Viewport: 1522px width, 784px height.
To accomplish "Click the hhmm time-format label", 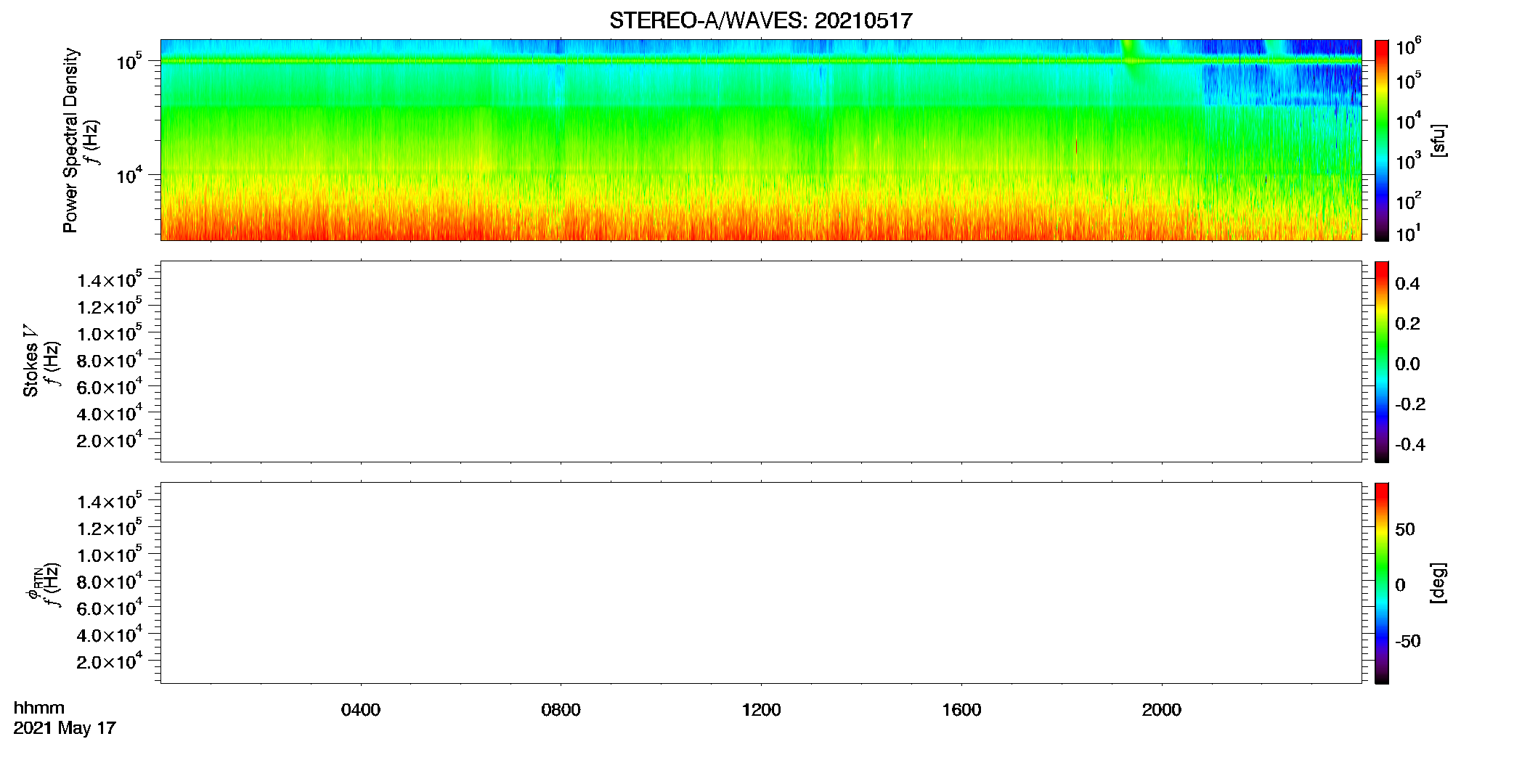I will coord(39,709).
